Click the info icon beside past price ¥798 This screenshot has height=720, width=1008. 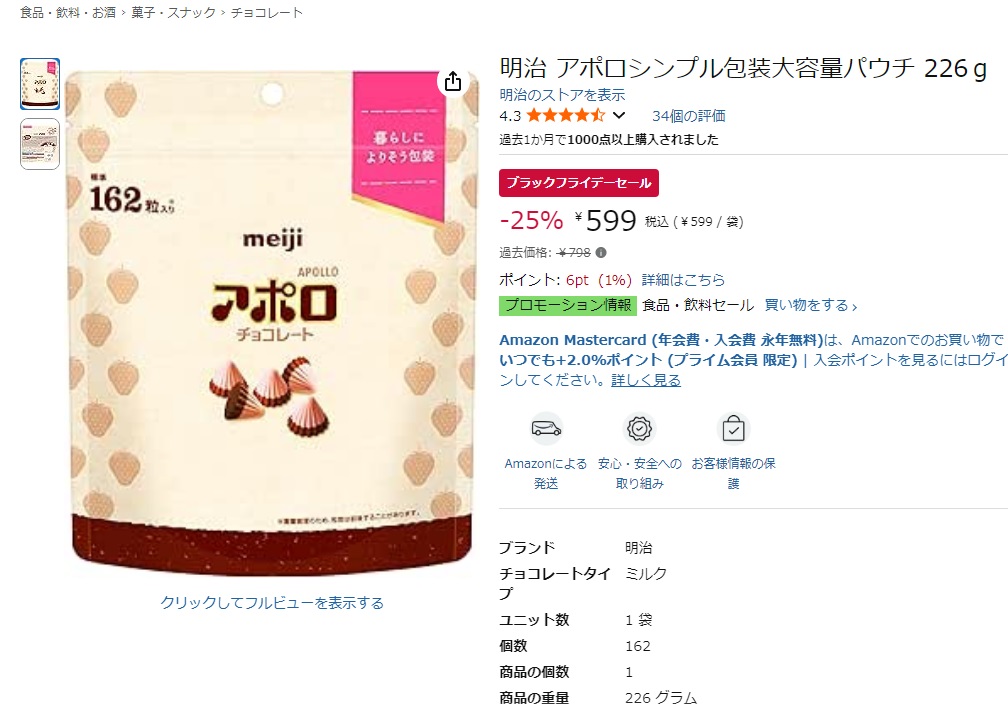[x=601, y=253]
